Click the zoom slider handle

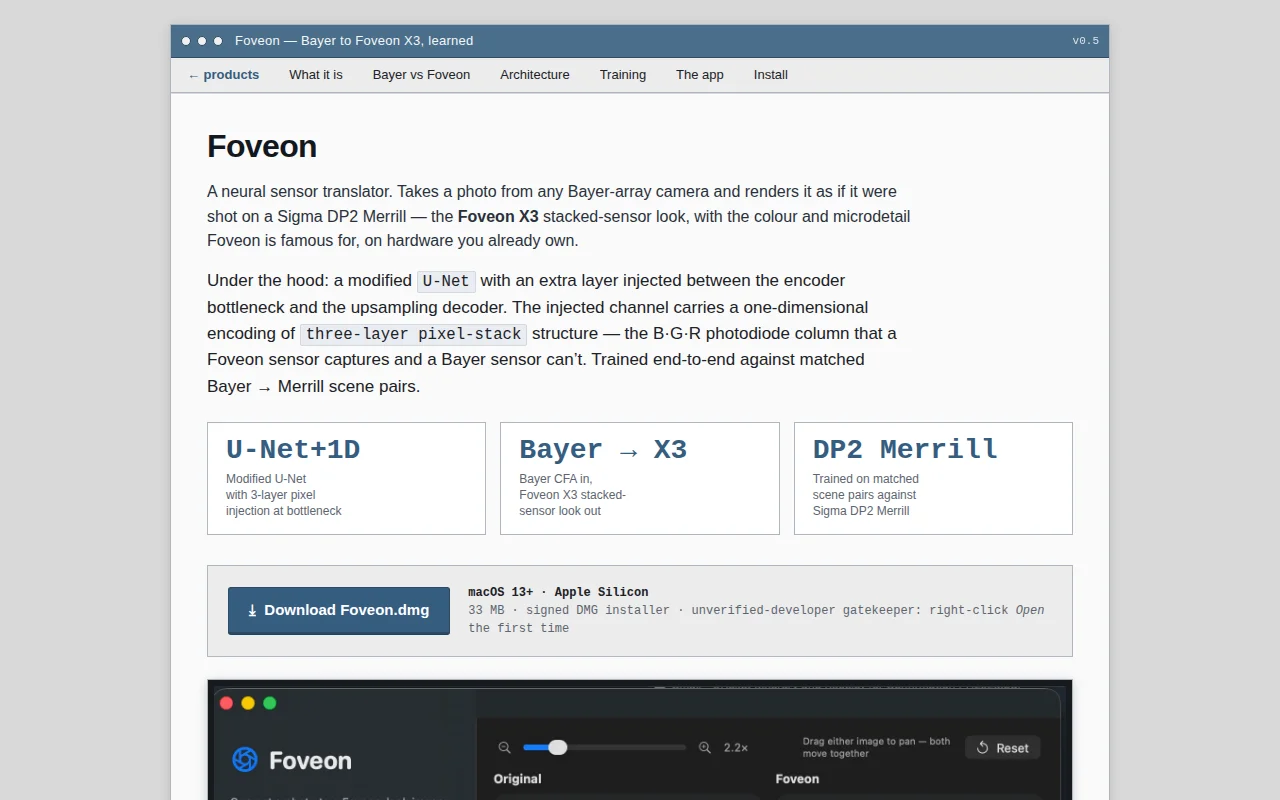pos(558,747)
